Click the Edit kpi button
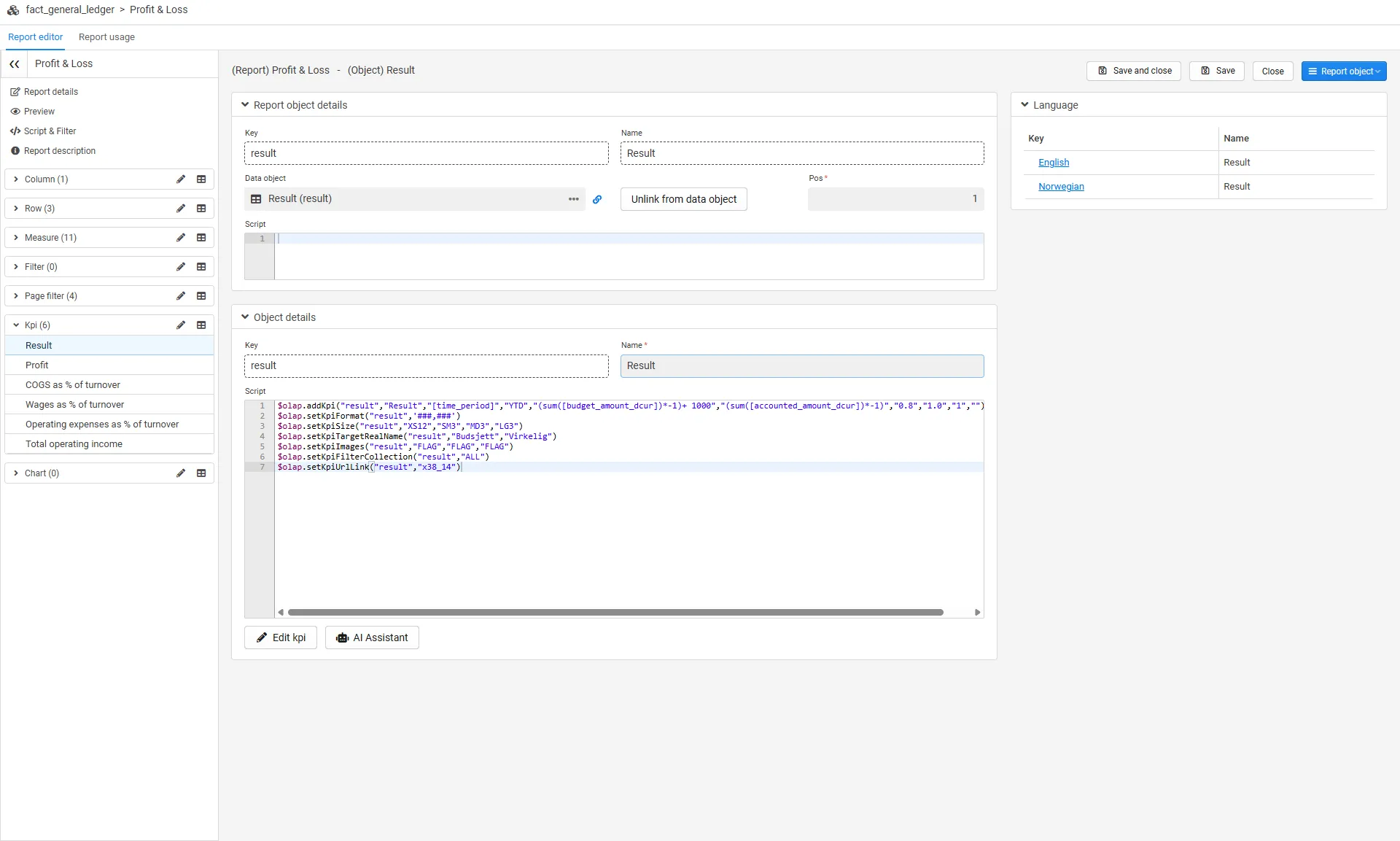Viewport: 1400px width, 841px height. pyautogui.click(x=281, y=637)
